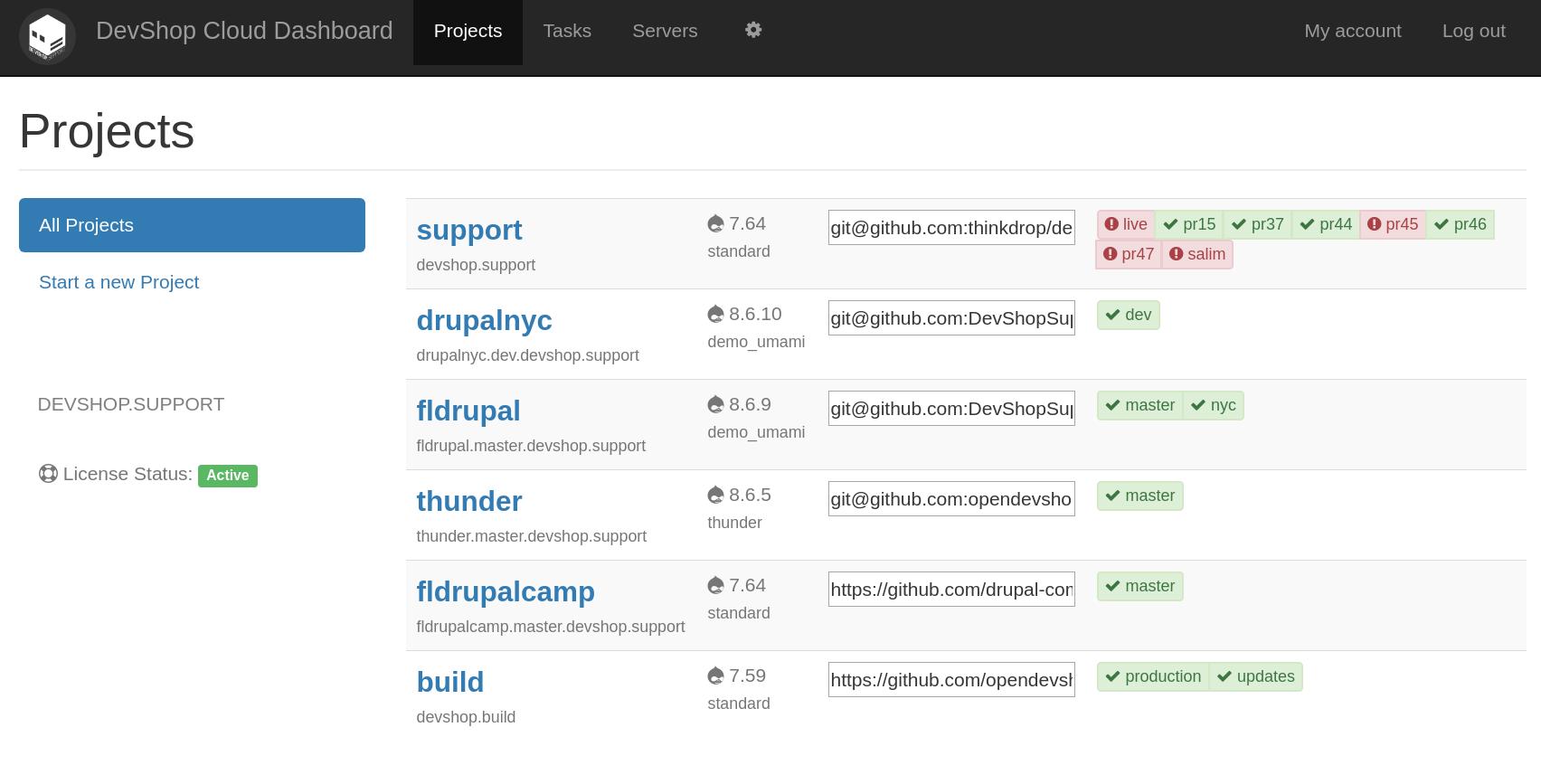Viewport: 1541px width, 784px height.
Task: Click the drupalnyc git URL field
Action: click(x=951, y=318)
